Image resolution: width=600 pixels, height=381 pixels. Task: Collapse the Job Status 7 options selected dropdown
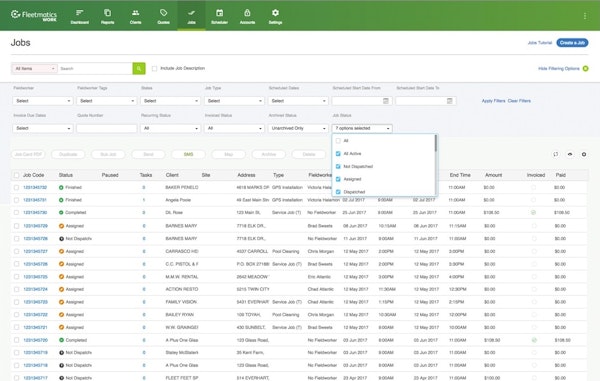[x=362, y=128]
